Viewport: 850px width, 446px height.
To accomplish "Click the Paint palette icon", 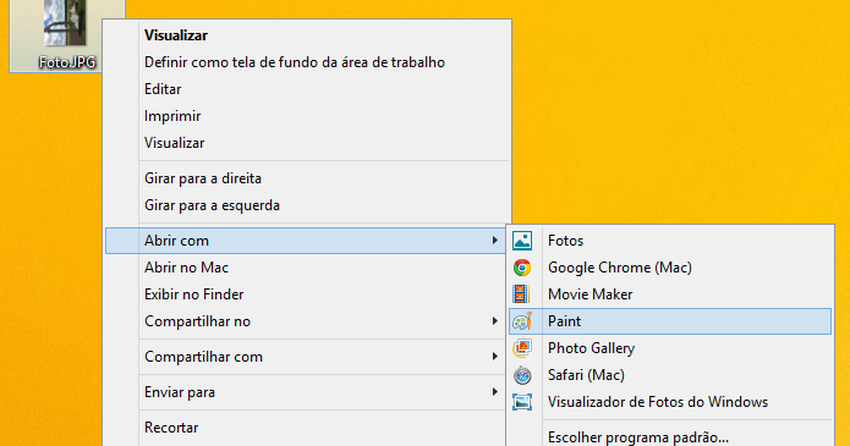I will pyautogui.click(x=522, y=321).
